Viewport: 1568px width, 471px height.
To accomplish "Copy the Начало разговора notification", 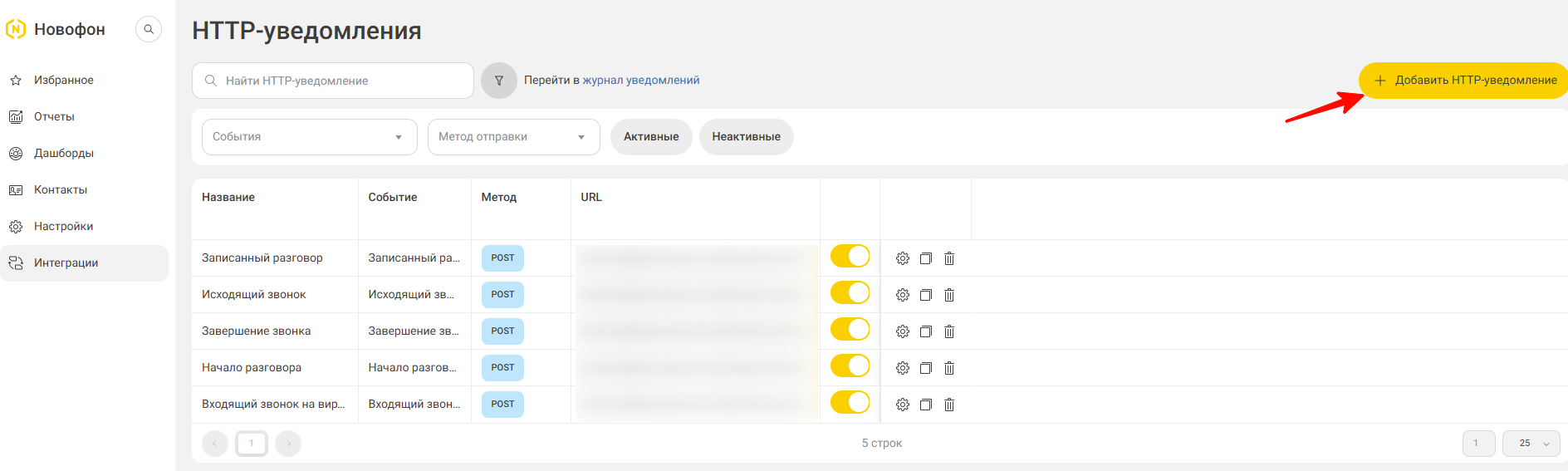I will click(x=926, y=368).
